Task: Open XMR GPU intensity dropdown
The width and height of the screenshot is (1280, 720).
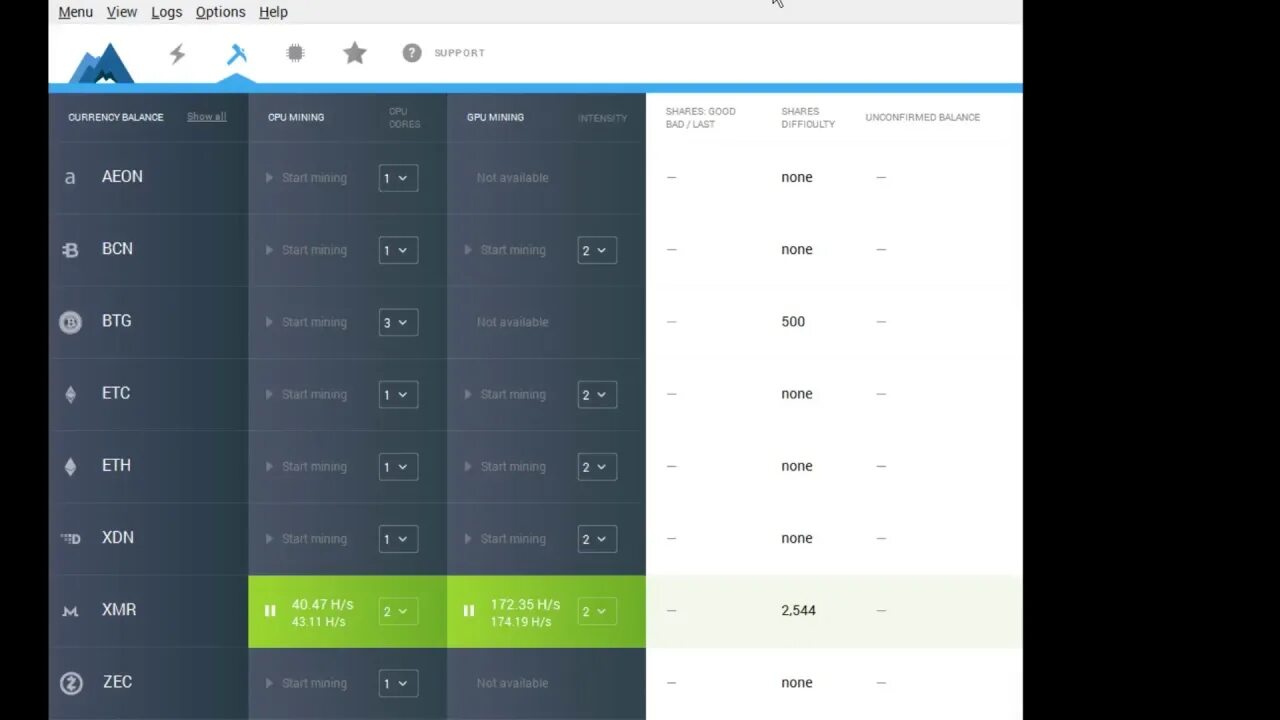Action: pyautogui.click(x=597, y=611)
